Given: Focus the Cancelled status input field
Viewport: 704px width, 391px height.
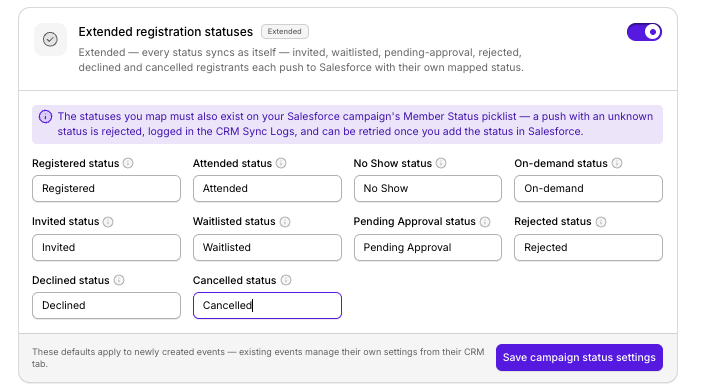Looking at the screenshot, I should tap(267, 306).
